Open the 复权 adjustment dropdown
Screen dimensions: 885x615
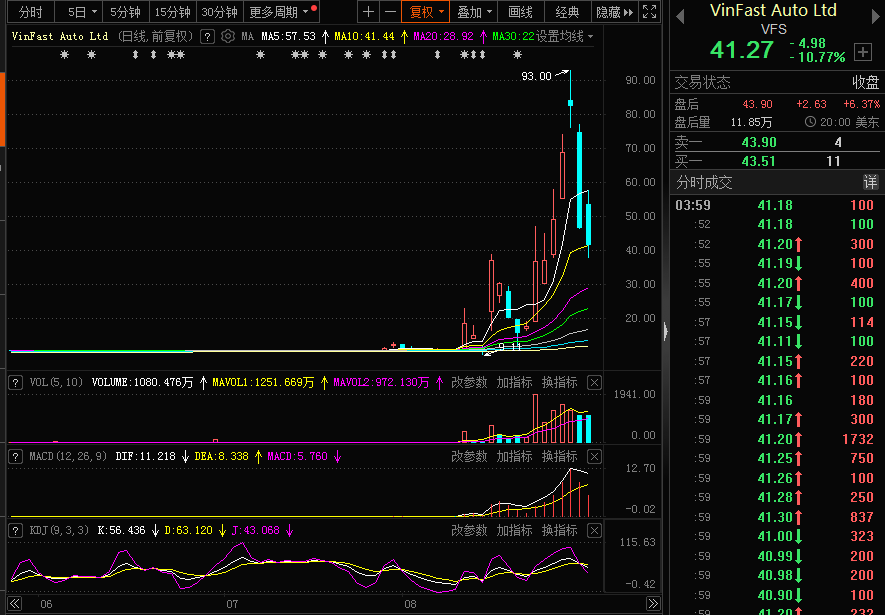coord(425,12)
